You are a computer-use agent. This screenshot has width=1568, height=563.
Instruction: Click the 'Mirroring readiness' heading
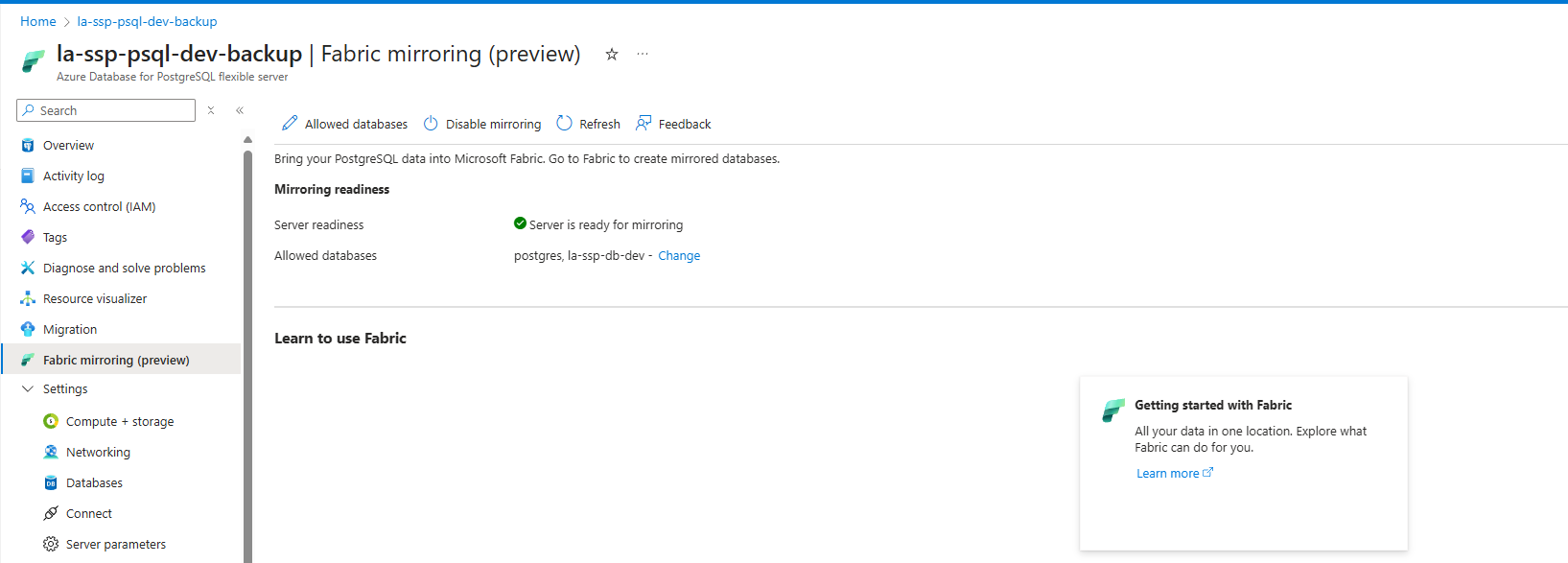tap(332, 190)
